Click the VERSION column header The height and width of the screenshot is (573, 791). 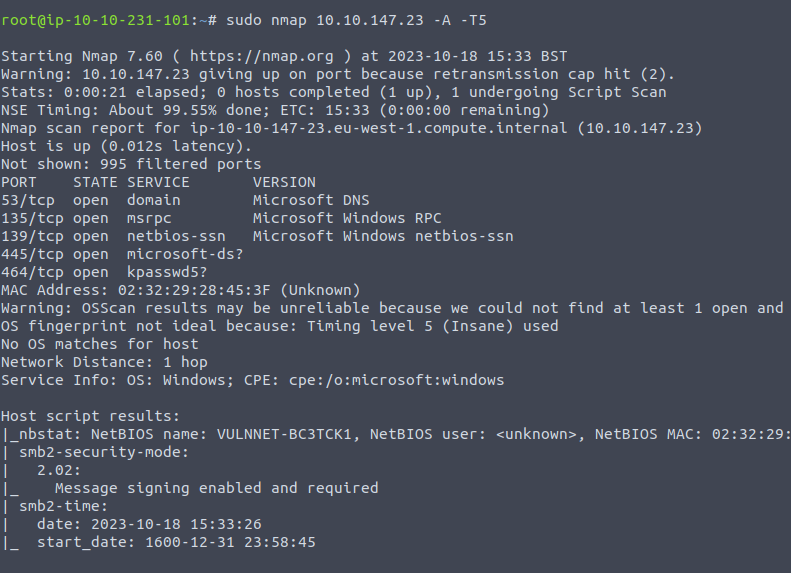coord(285,182)
